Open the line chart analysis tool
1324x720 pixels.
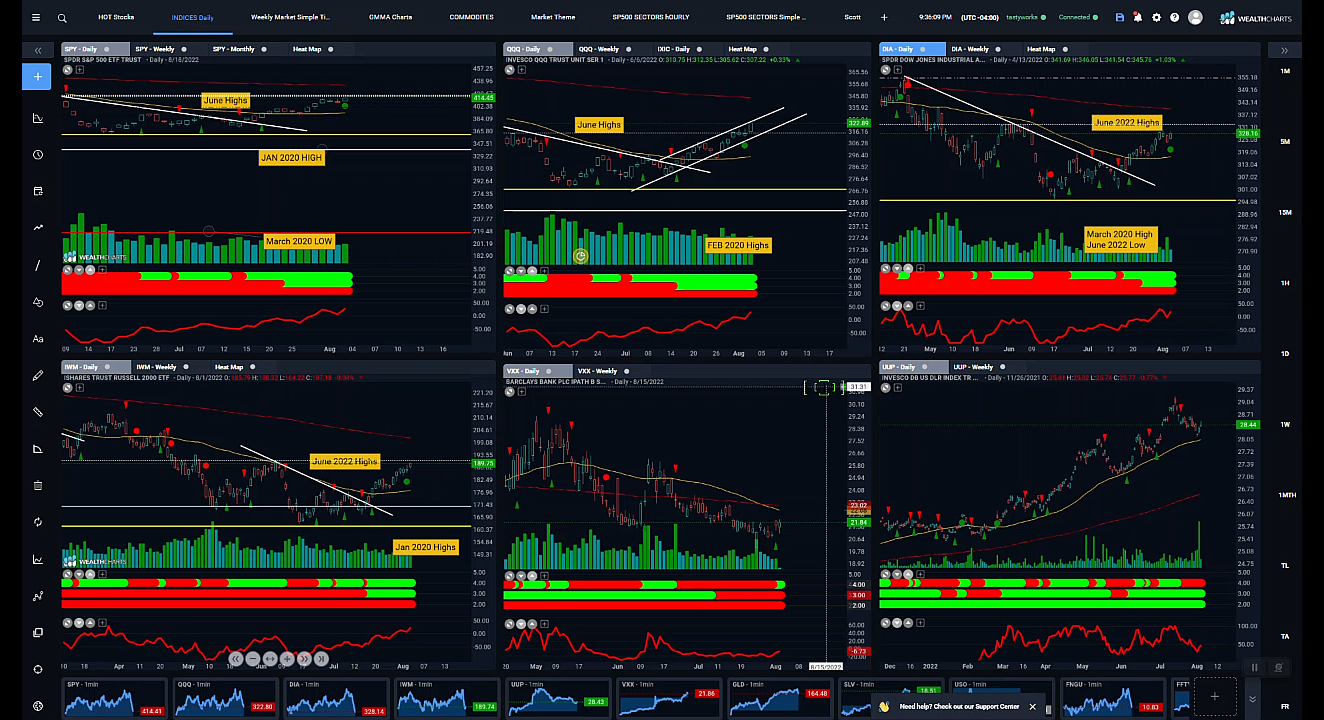(x=38, y=559)
